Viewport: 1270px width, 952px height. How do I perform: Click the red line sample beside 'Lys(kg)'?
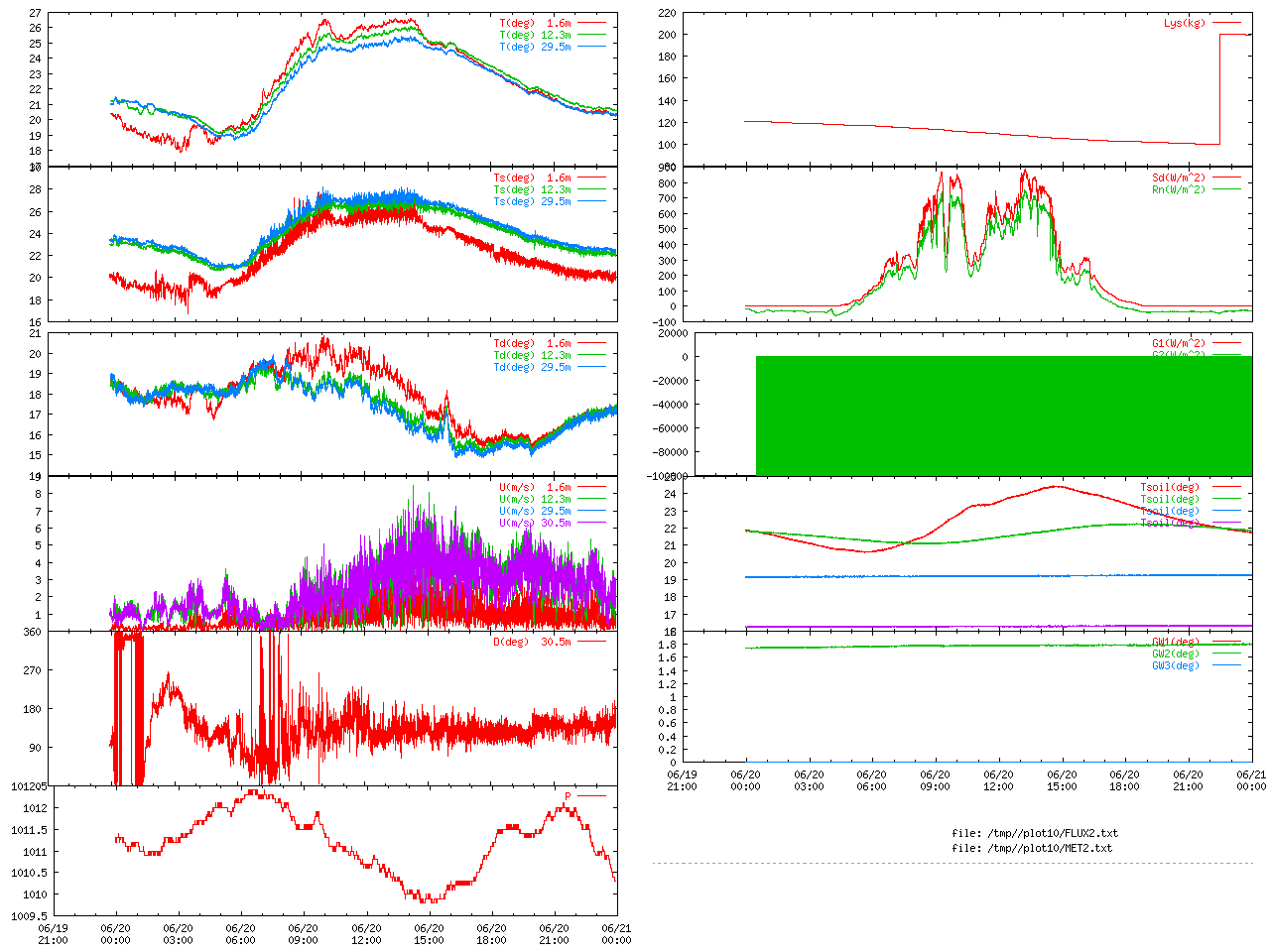point(1226,22)
